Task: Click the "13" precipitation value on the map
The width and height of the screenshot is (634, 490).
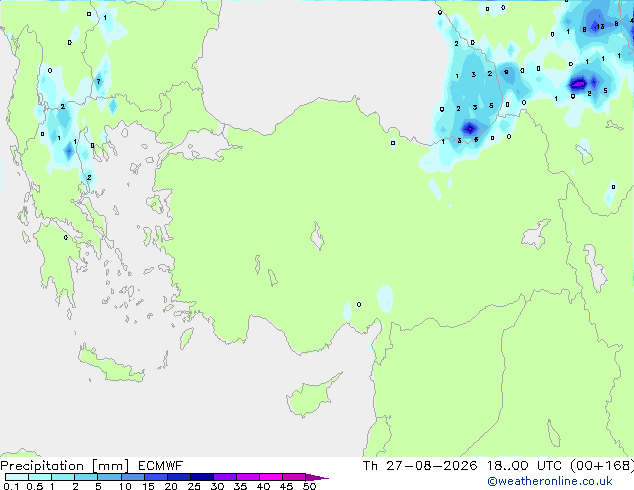Action: 600,27
